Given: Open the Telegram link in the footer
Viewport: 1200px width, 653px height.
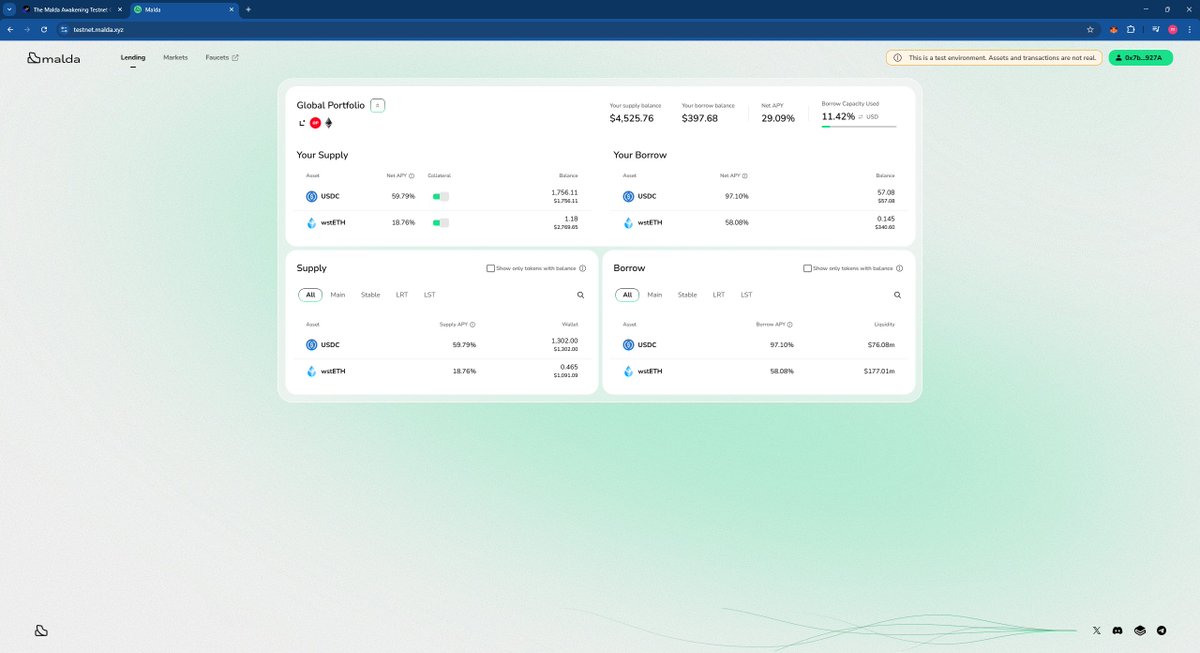Looking at the screenshot, I should [1161, 631].
